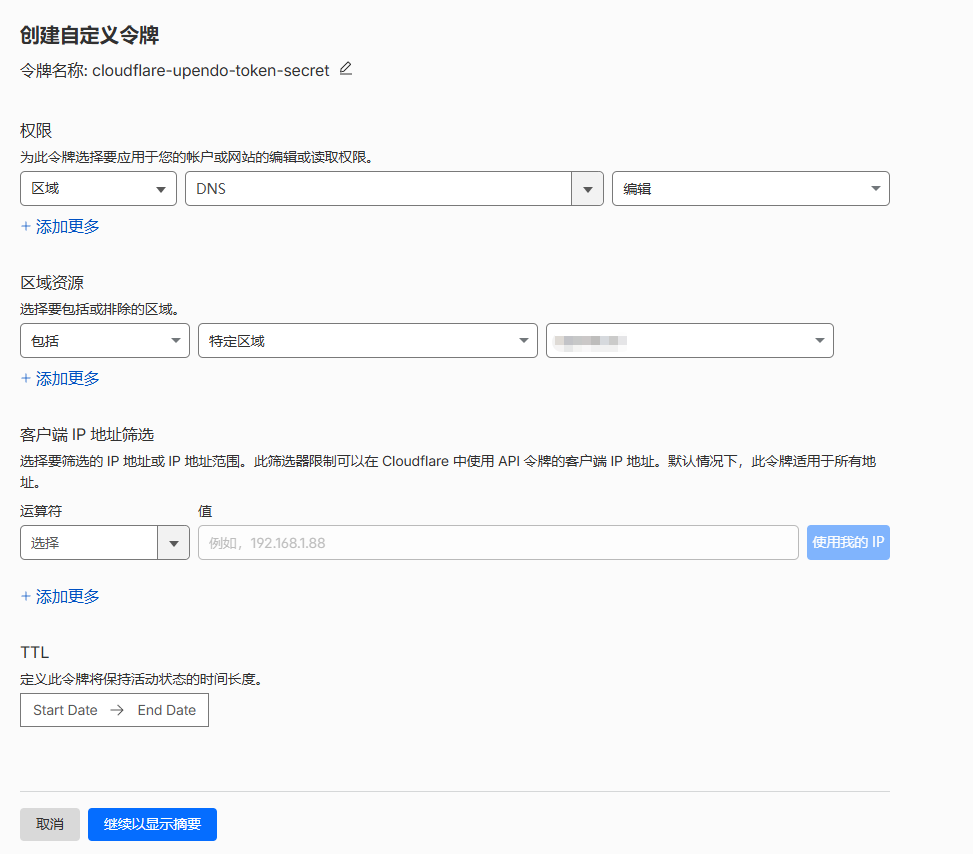The width and height of the screenshot is (973, 854).
Task: Open the 包括 include/exclude dropdown
Action: click(105, 341)
